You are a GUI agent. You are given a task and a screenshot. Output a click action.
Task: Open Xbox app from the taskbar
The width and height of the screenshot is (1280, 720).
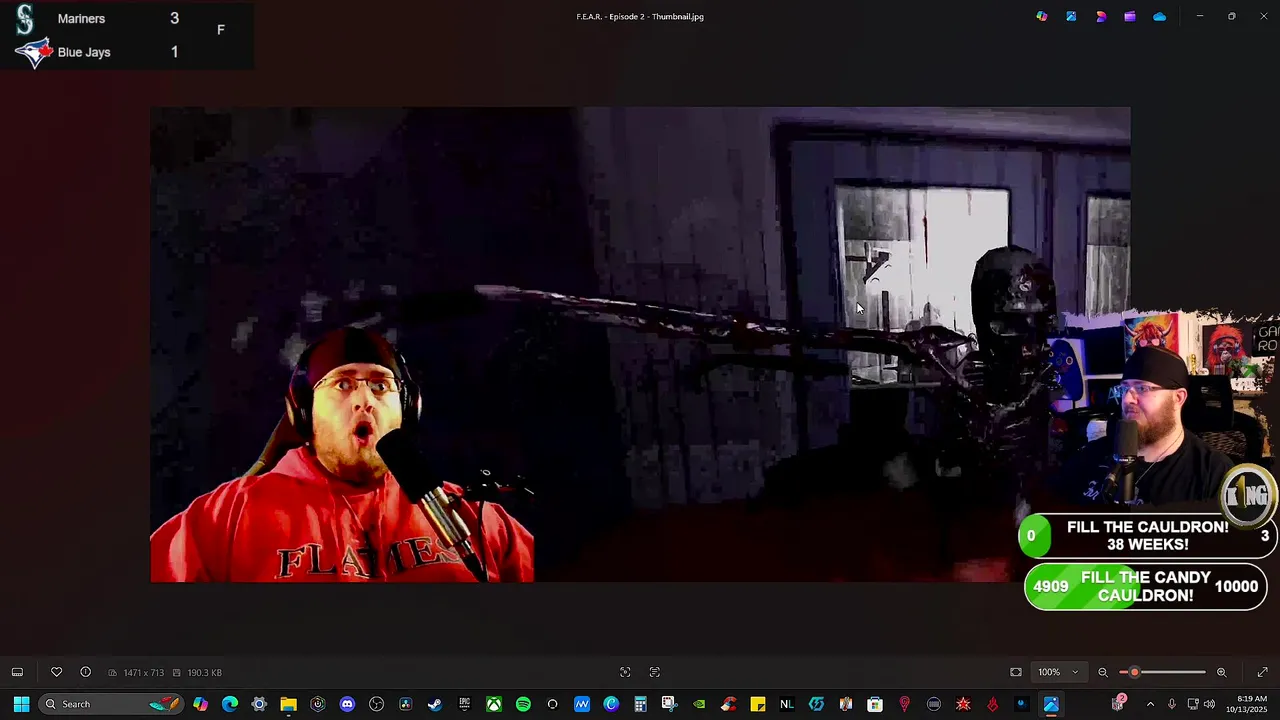click(x=494, y=704)
